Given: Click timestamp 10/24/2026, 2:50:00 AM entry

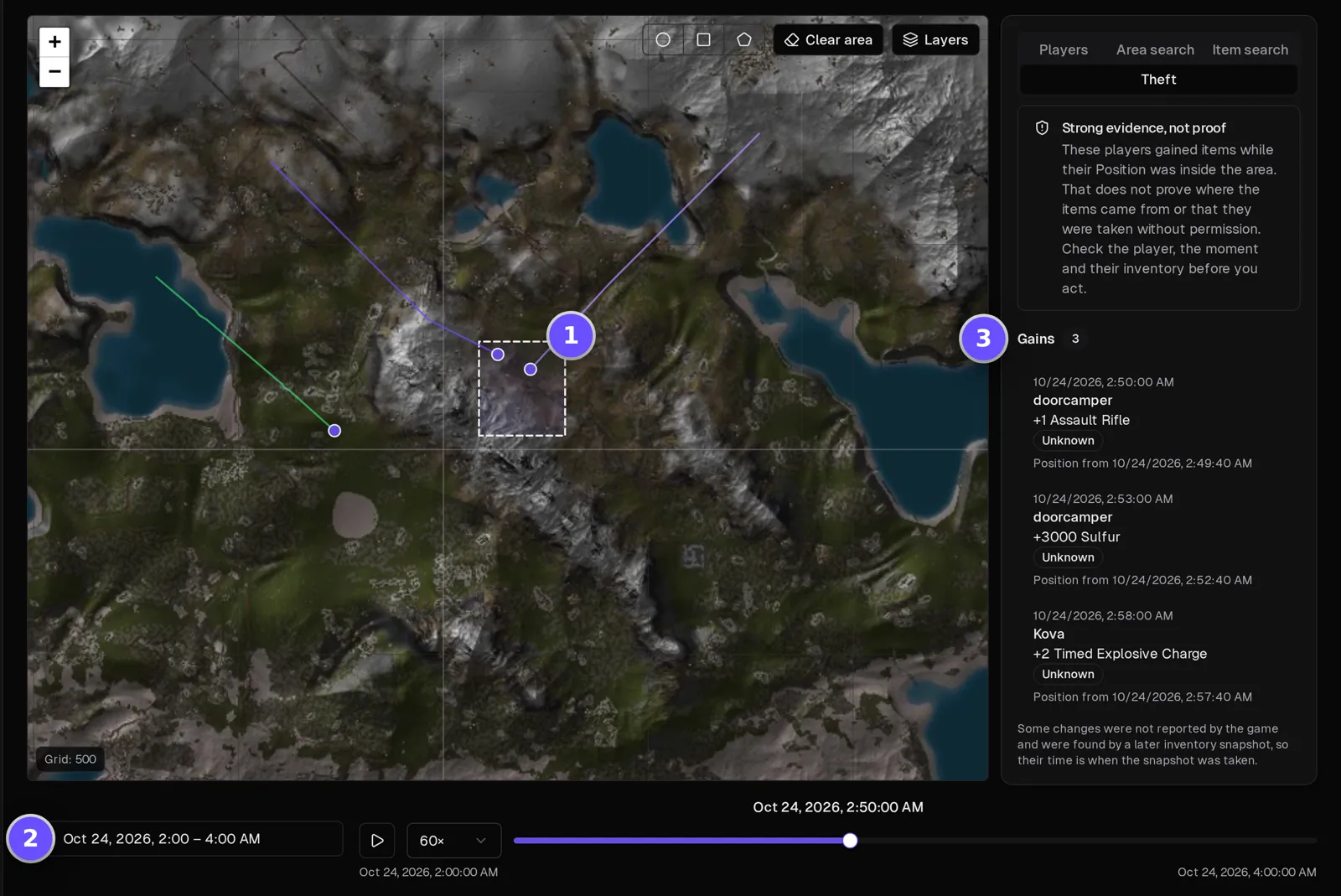Looking at the screenshot, I should coord(1103,382).
